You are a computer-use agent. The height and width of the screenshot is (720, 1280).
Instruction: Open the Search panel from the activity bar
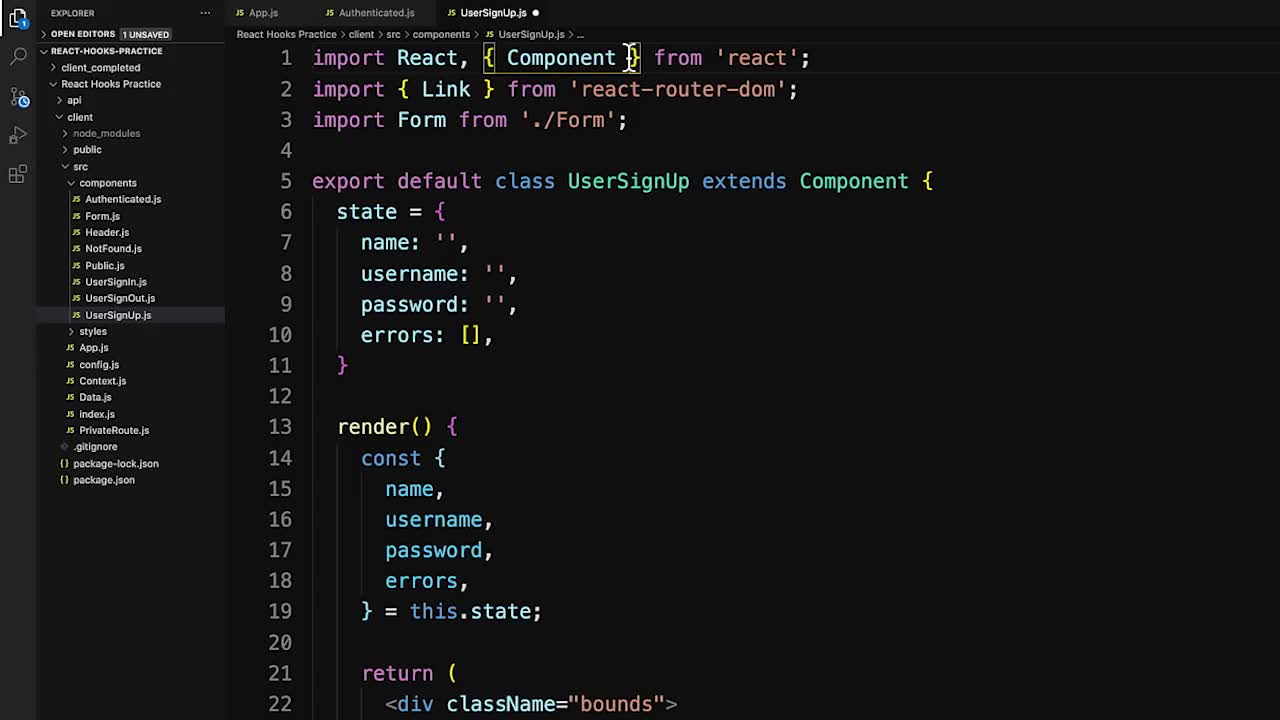click(20, 56)
